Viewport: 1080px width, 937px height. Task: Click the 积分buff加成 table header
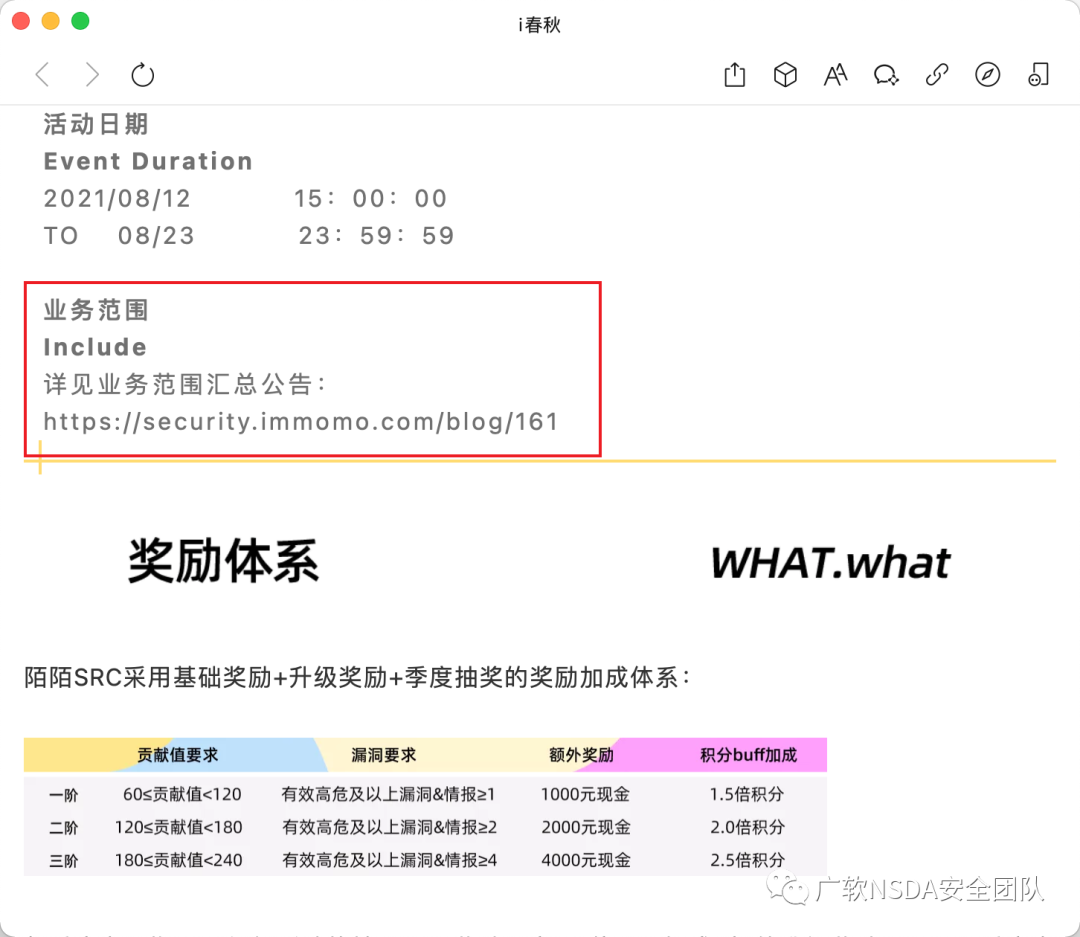coord(749,755)
